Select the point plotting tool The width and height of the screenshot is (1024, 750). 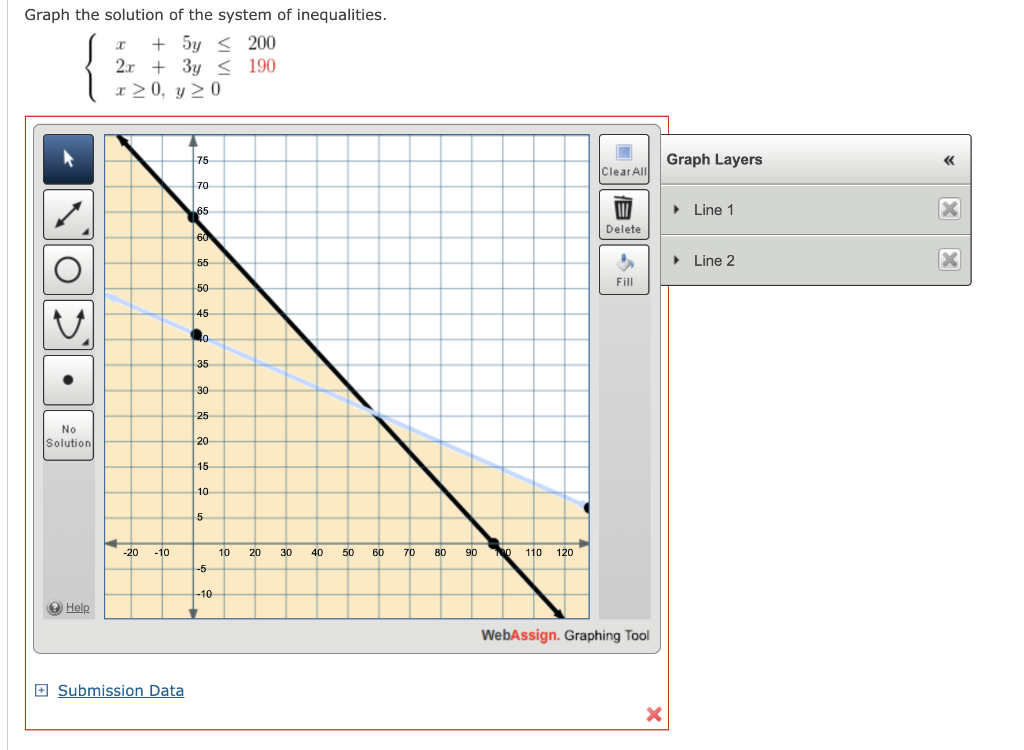point(68,379)
